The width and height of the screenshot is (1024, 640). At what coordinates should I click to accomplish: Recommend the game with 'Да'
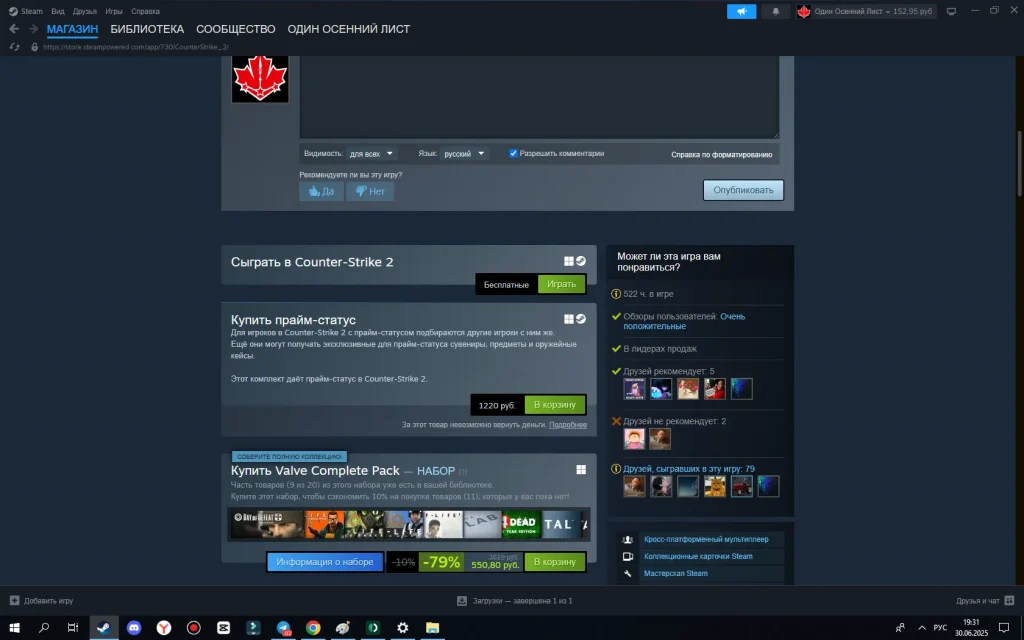(x=321, y=191)
